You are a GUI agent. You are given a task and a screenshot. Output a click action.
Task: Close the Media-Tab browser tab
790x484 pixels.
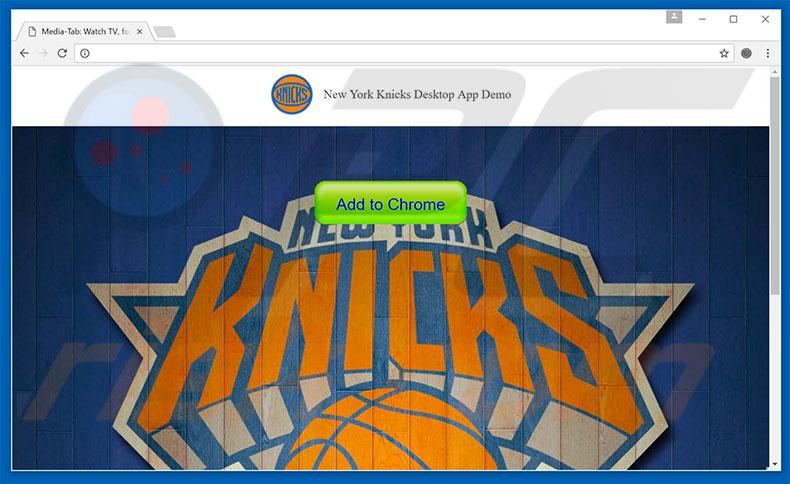point(140,31)
